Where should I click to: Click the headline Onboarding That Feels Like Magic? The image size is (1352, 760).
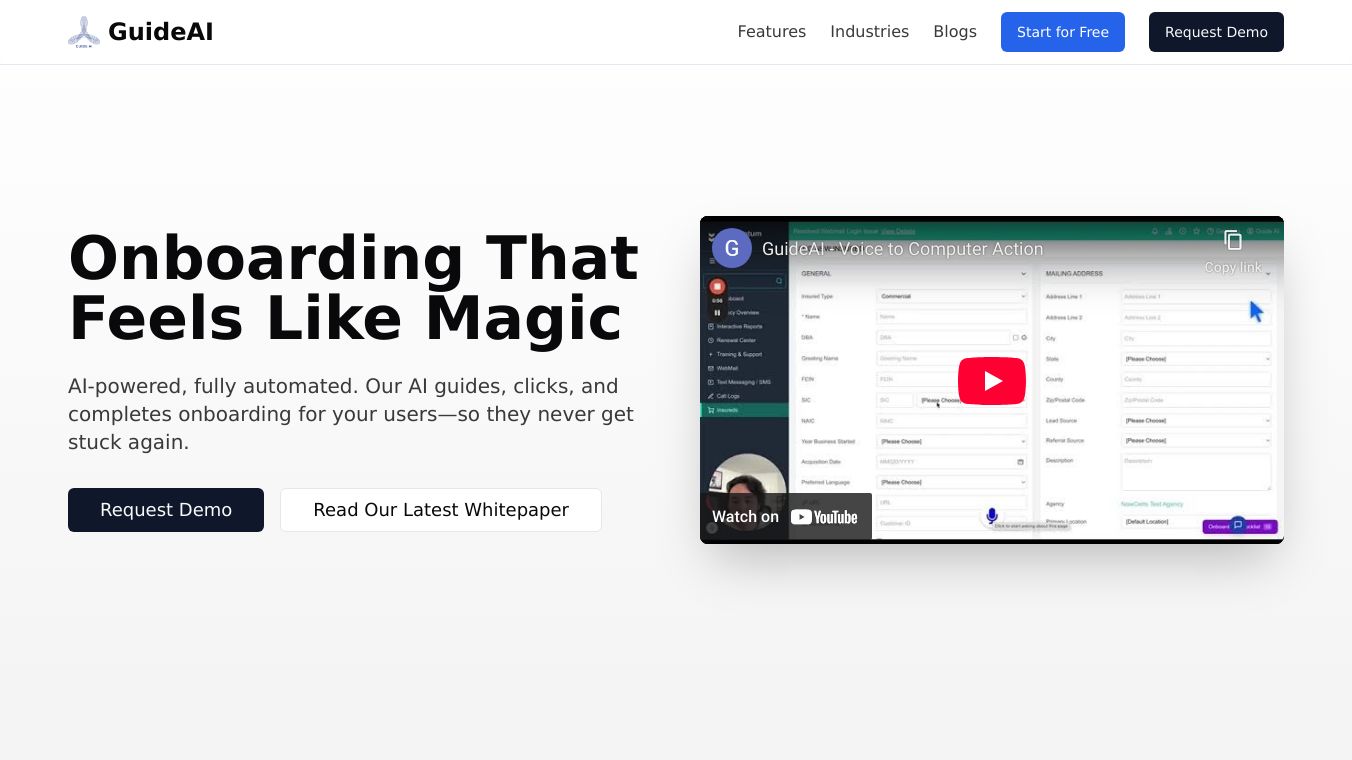(x=353, y=288)
